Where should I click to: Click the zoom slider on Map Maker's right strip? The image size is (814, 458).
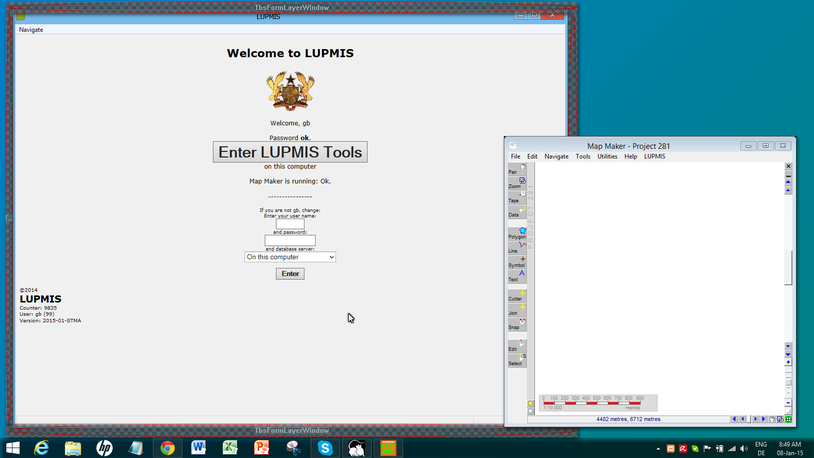(x=788, y=383)
